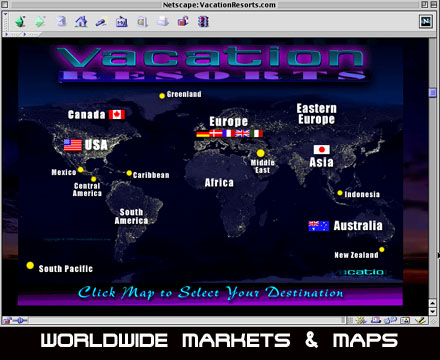Click the Netscape N logo icon

coord(426,22)
